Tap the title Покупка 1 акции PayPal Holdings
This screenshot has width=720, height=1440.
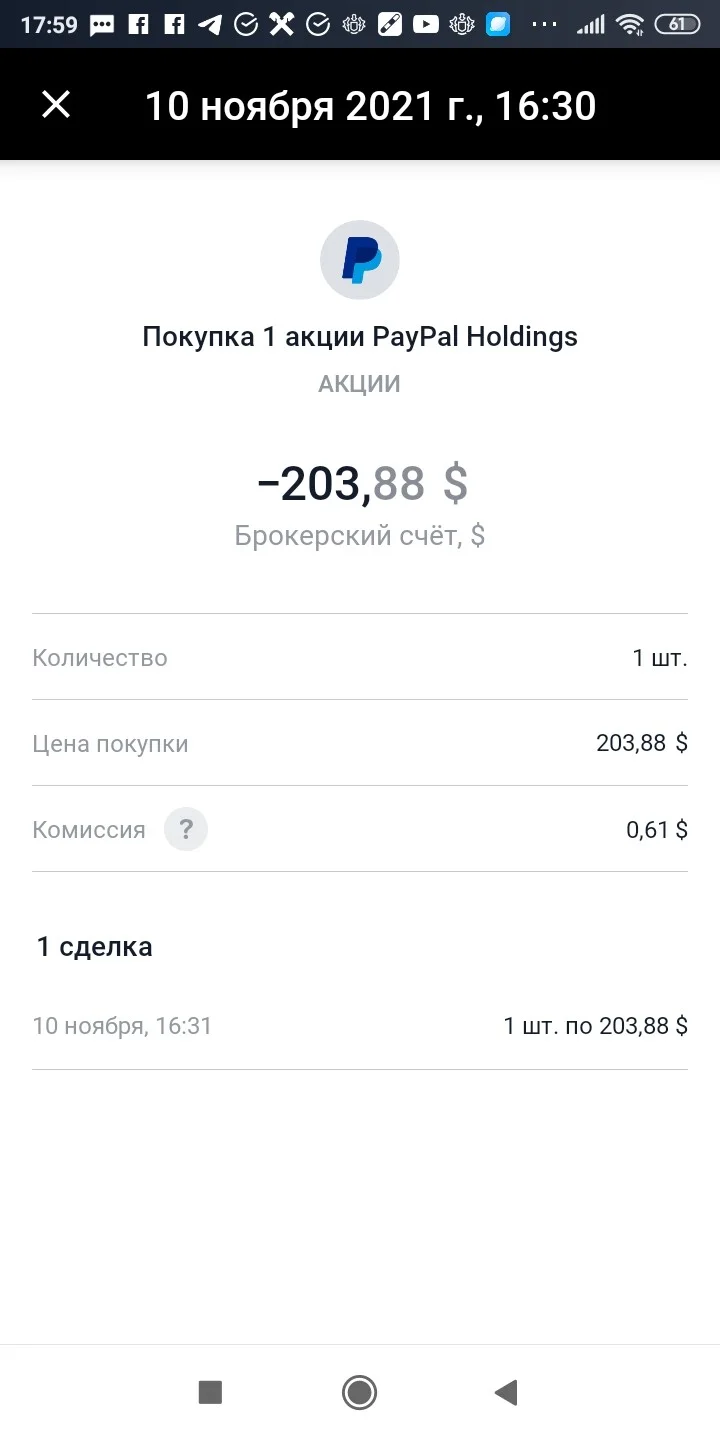tap(360, 337)
